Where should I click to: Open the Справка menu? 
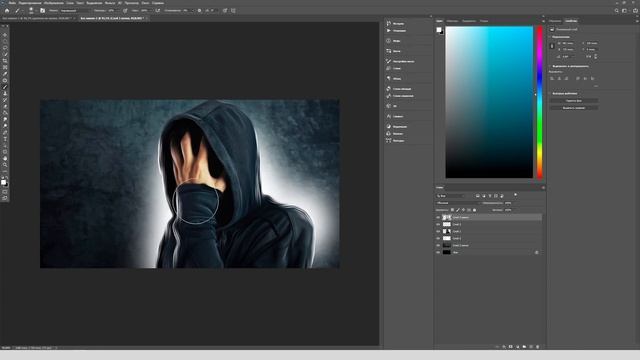[x=158, y=2]
